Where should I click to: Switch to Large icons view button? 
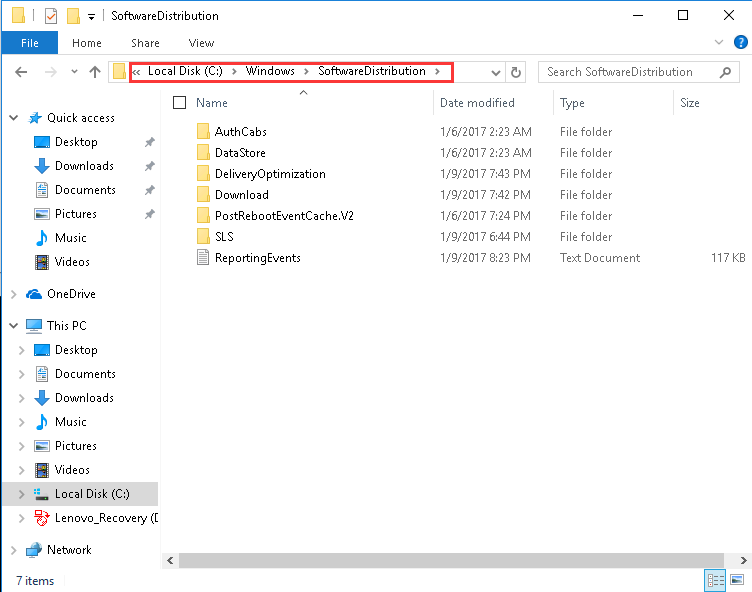[x=737, y=580]
